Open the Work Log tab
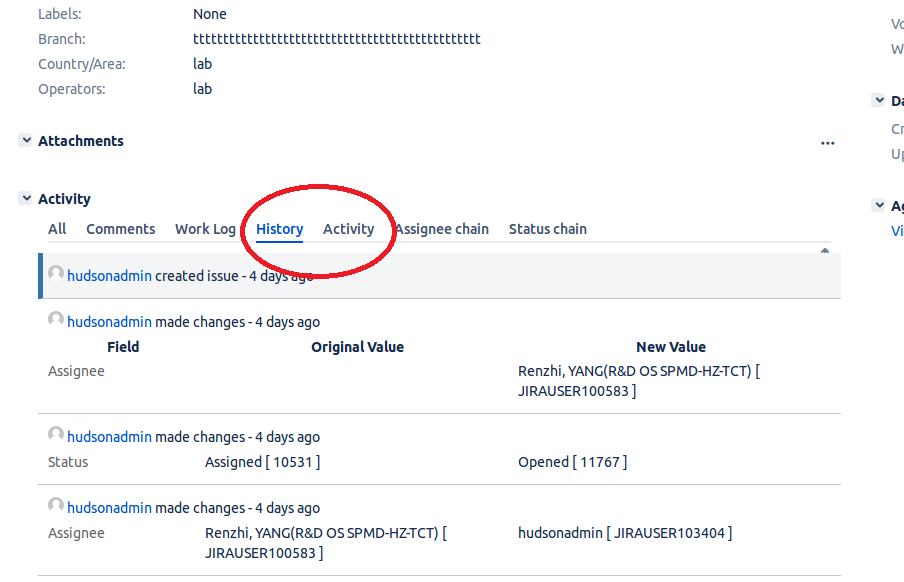904x582 pixels. (x=205, y=228)
